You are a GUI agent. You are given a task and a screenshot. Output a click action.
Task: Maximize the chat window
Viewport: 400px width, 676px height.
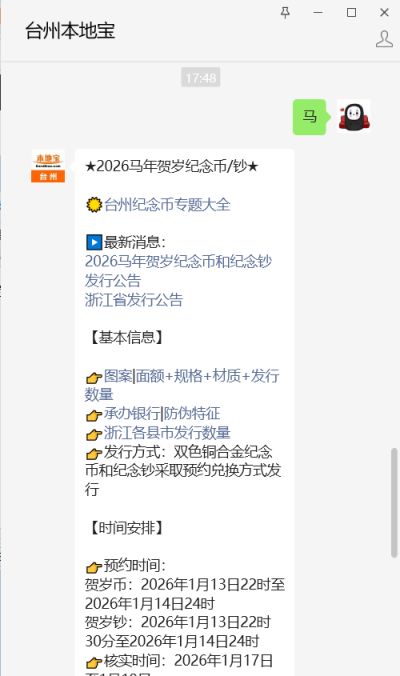pyautogui.click(x=352, y=13)
